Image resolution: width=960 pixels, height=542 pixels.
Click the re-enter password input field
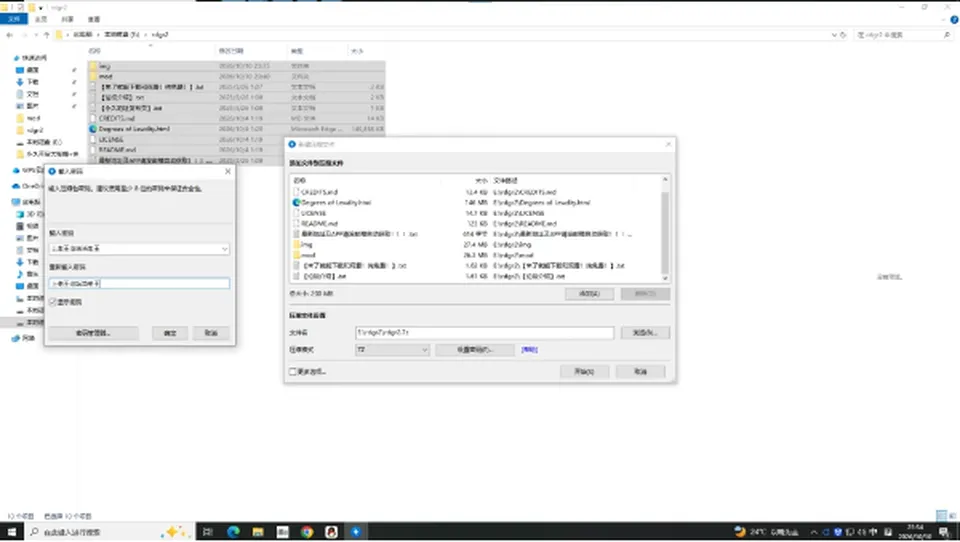click(x=139, y=283)
